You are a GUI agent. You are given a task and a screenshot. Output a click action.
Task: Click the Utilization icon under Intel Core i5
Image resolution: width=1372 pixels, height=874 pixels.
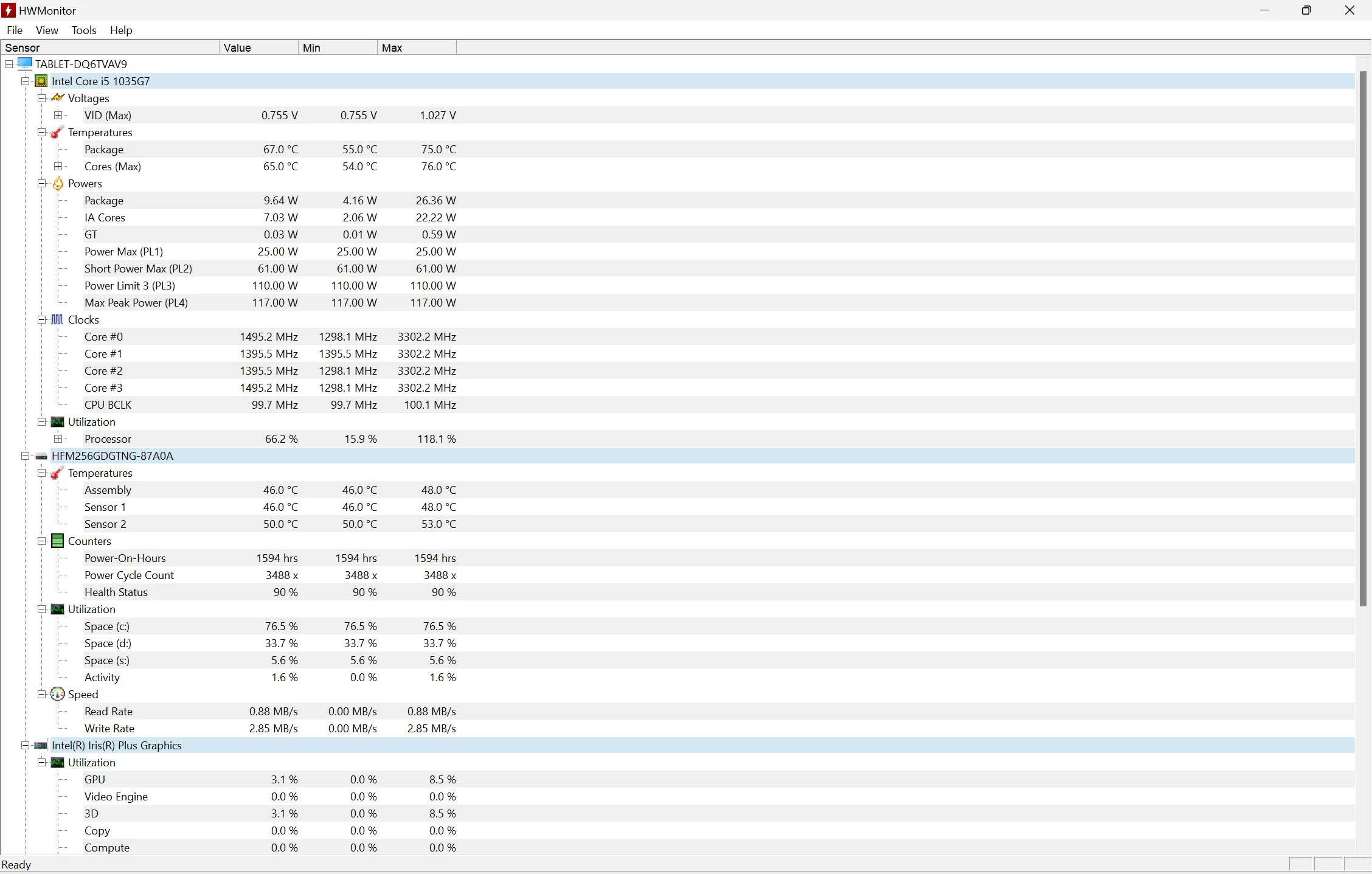coord(57,421)
